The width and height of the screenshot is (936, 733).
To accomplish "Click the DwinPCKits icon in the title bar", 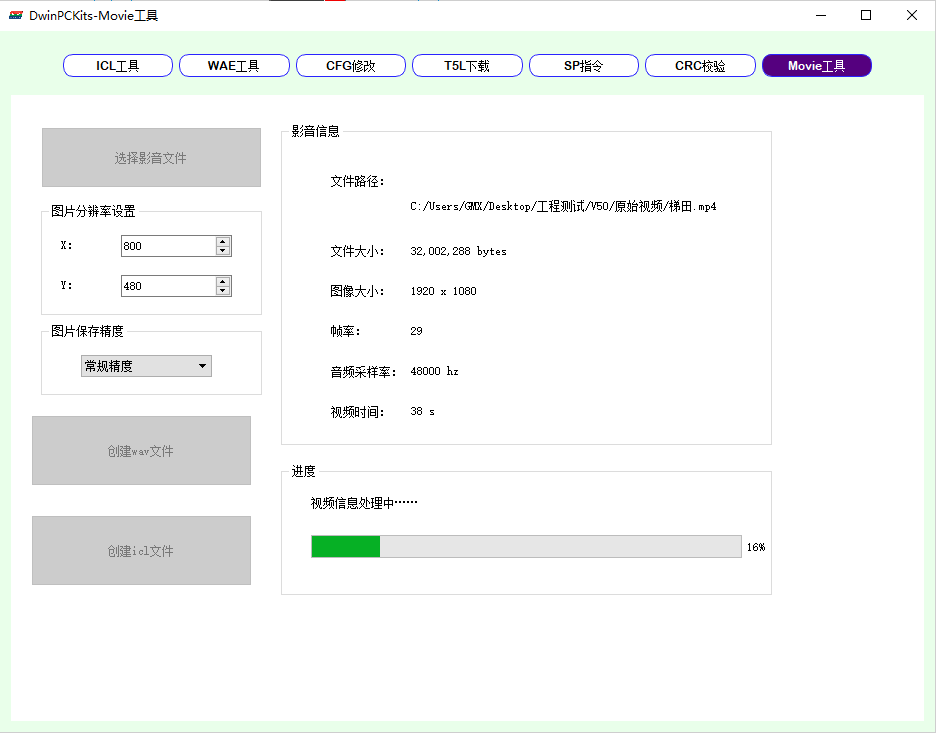I will (14, 15).
